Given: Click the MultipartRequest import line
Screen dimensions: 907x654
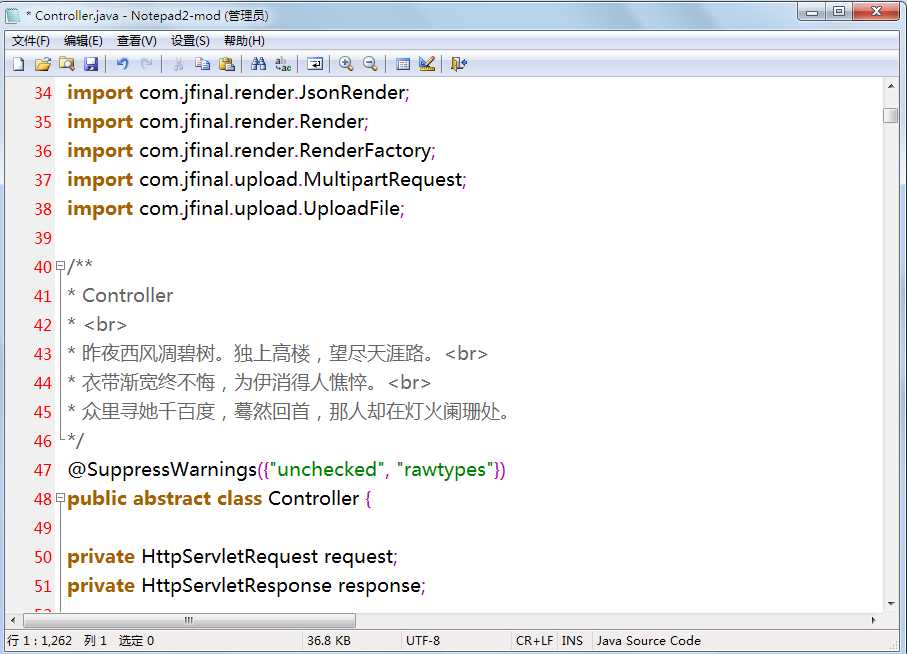Looking at the screenshot, I should [x=267, y=179].
